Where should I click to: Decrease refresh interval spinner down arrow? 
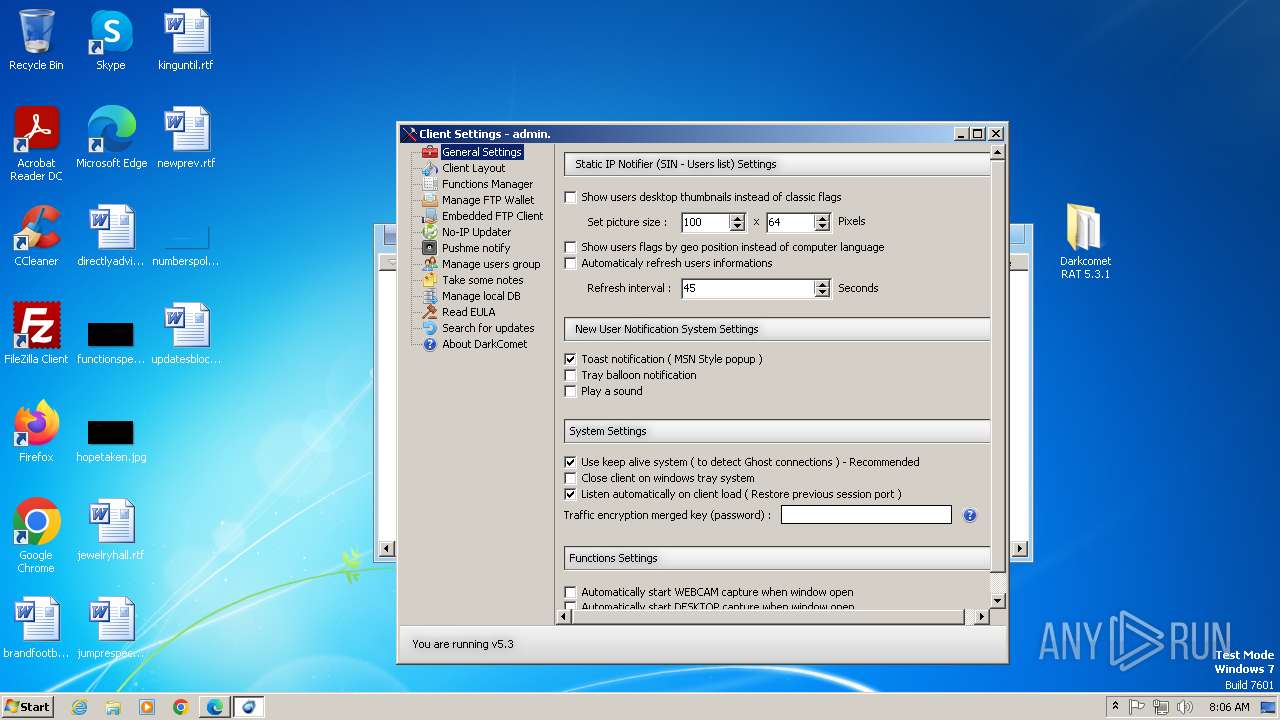pyautogui.click(x=823, y=293)
